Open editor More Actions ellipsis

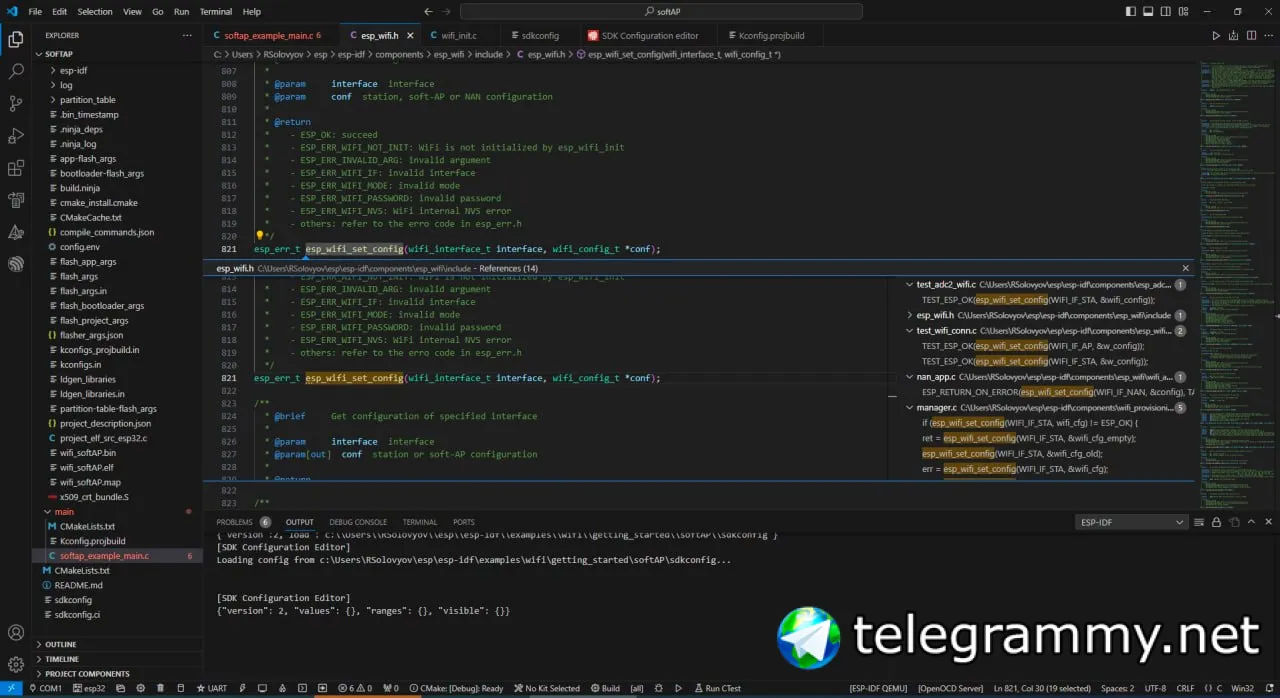(x=1268, y=36)
